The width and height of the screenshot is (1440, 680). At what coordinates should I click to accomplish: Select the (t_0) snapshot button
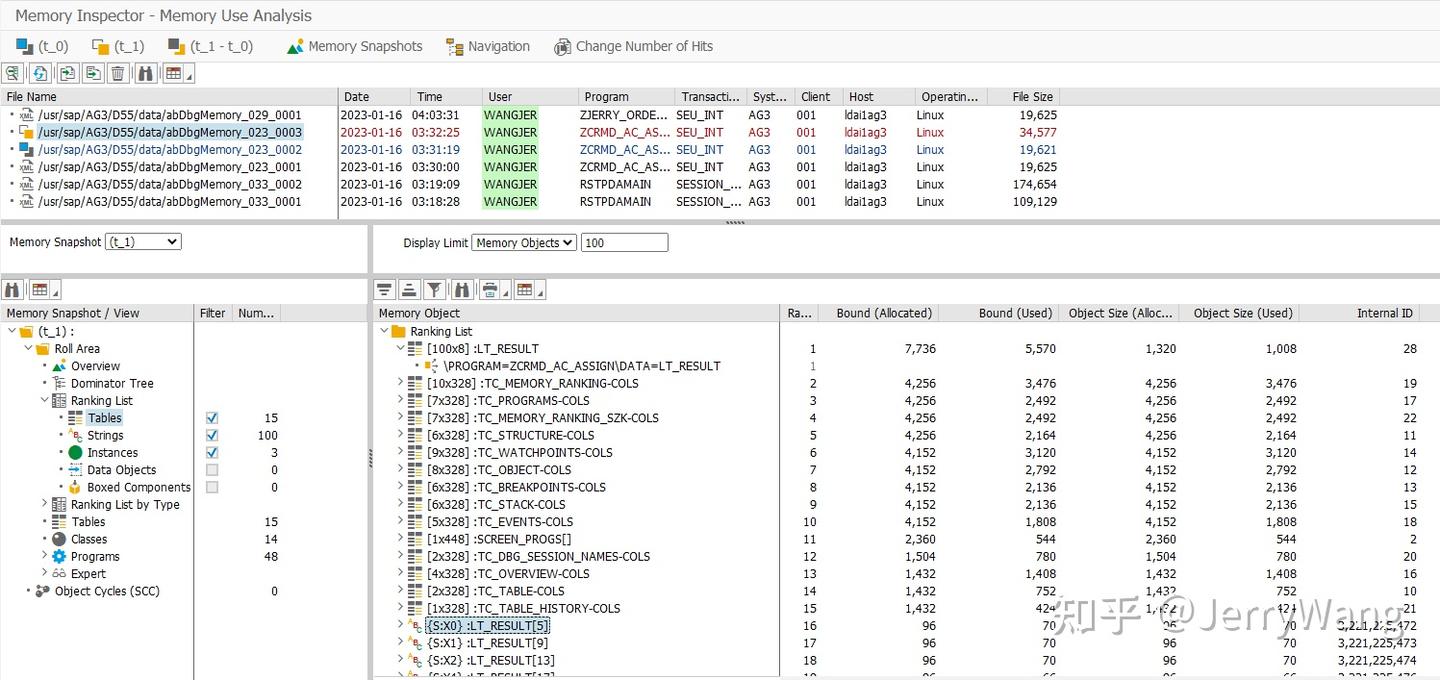tap(42, 46)
